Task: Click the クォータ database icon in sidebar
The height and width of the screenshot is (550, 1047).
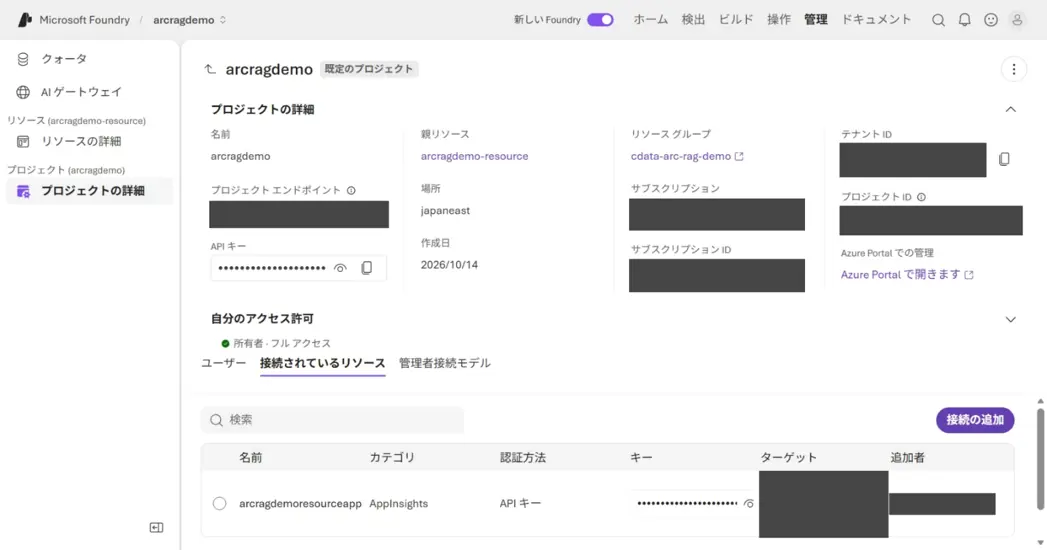Action: [x=23, y=59]
